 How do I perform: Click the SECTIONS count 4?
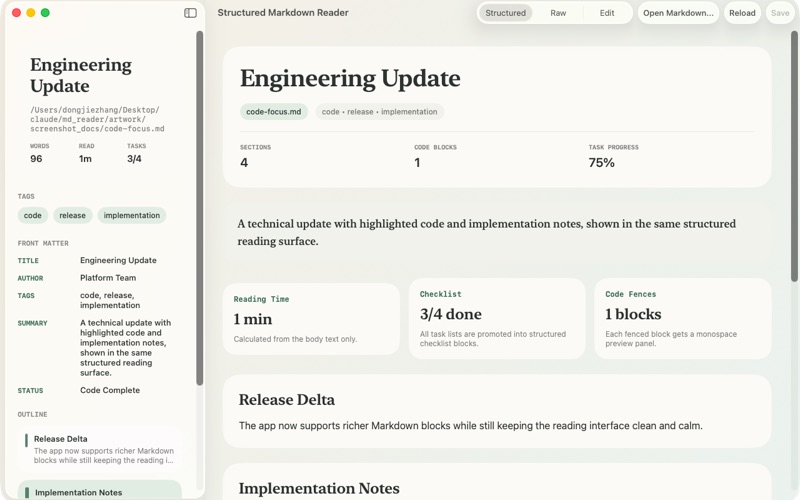click(x=244, y=163)
